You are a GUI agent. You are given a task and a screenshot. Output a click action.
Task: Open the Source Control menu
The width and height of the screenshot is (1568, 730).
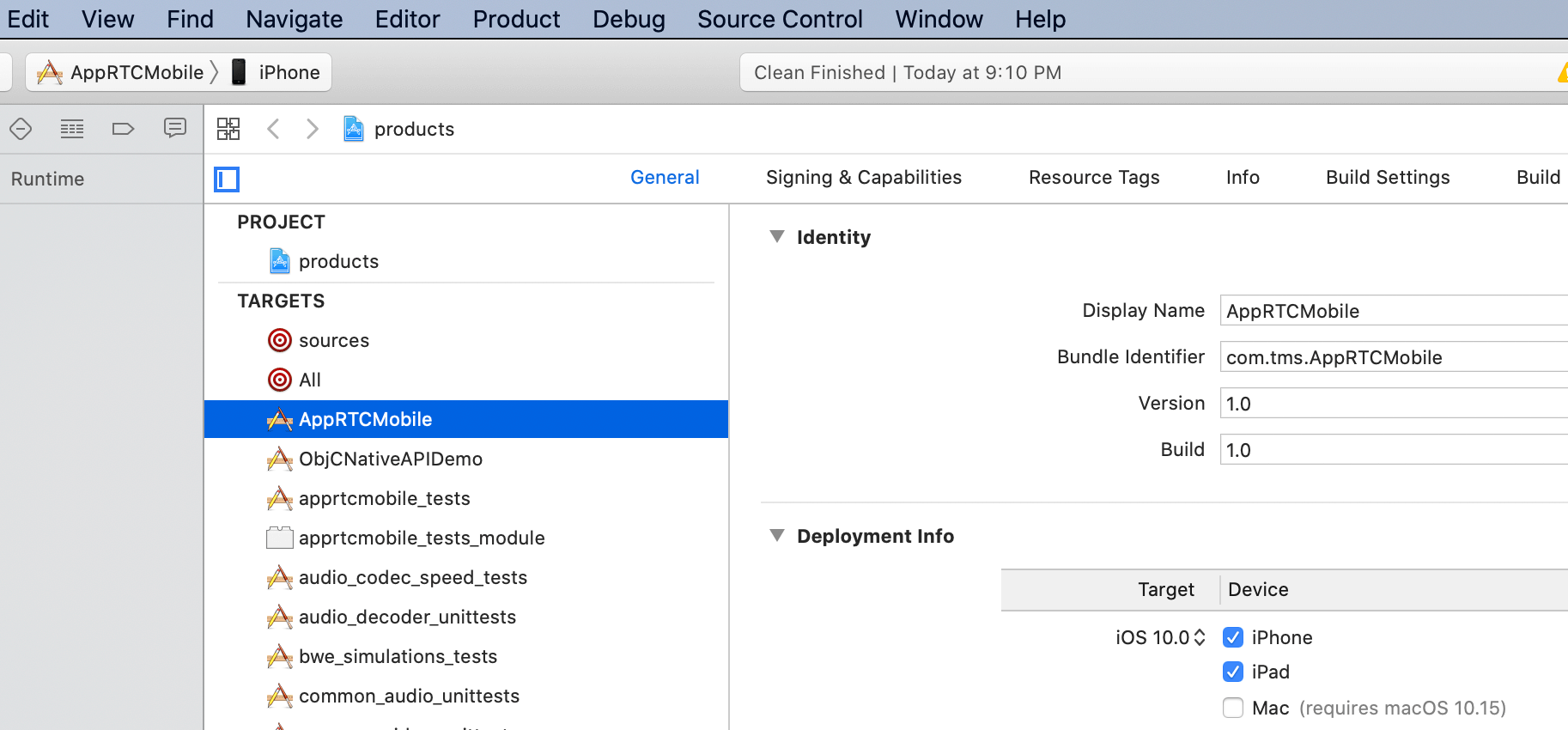pos(780,19)
